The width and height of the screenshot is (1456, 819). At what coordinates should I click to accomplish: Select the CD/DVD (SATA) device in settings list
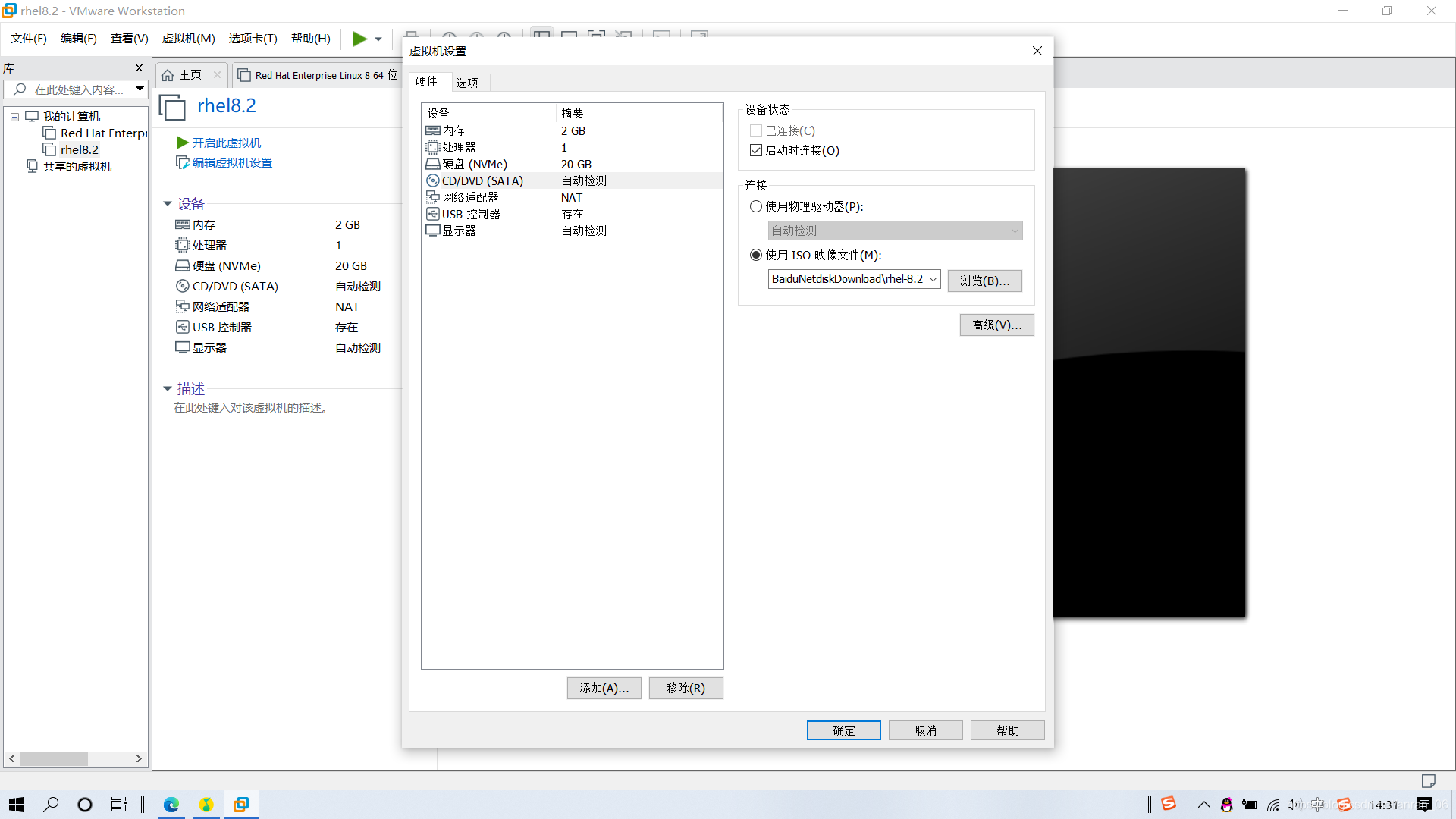coord(482,180)
